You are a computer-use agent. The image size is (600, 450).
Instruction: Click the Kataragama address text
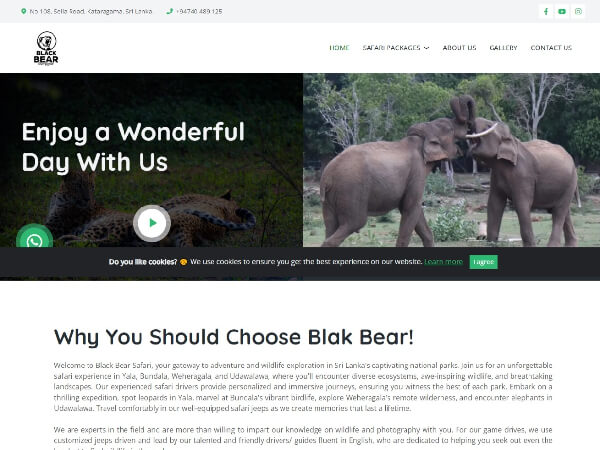pyautogui.click(x=91, y=11)
